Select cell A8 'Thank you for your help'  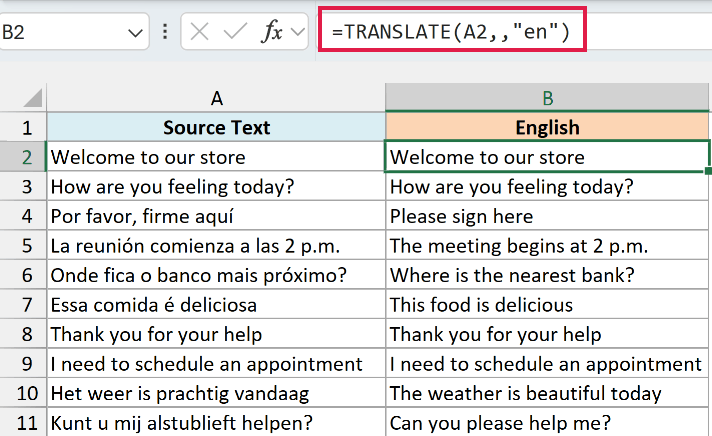coord(216,334)
